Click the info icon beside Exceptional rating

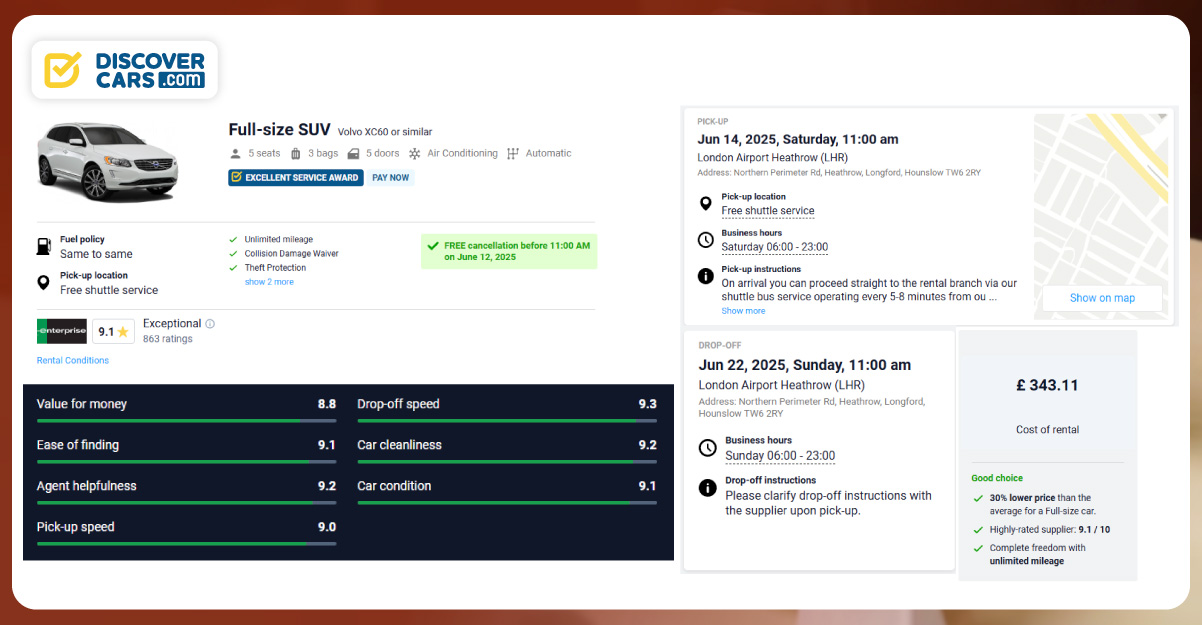[210, 324]
